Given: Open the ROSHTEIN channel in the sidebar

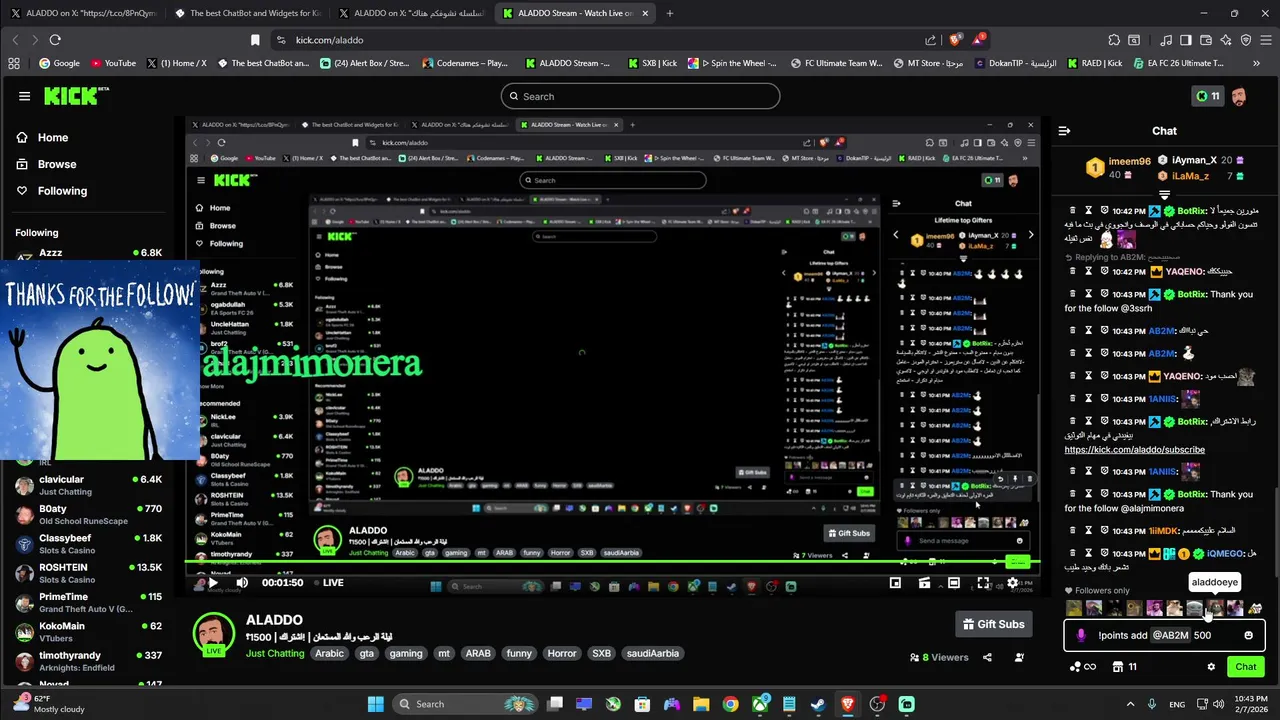Looking at the screenshot, I should (88, 573).
